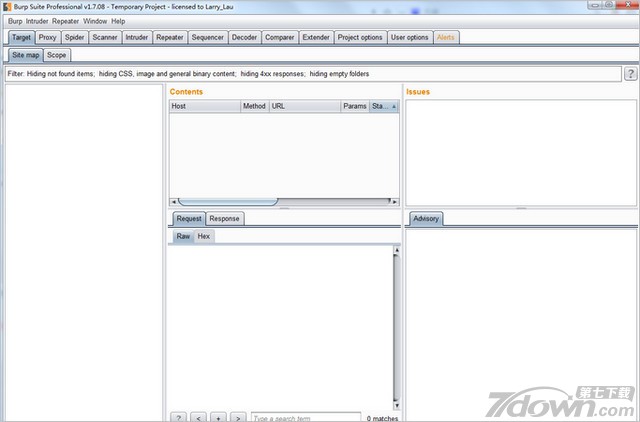Select the Target tab
The width and height of the screenshot is (640, 422).
point(21,38)
